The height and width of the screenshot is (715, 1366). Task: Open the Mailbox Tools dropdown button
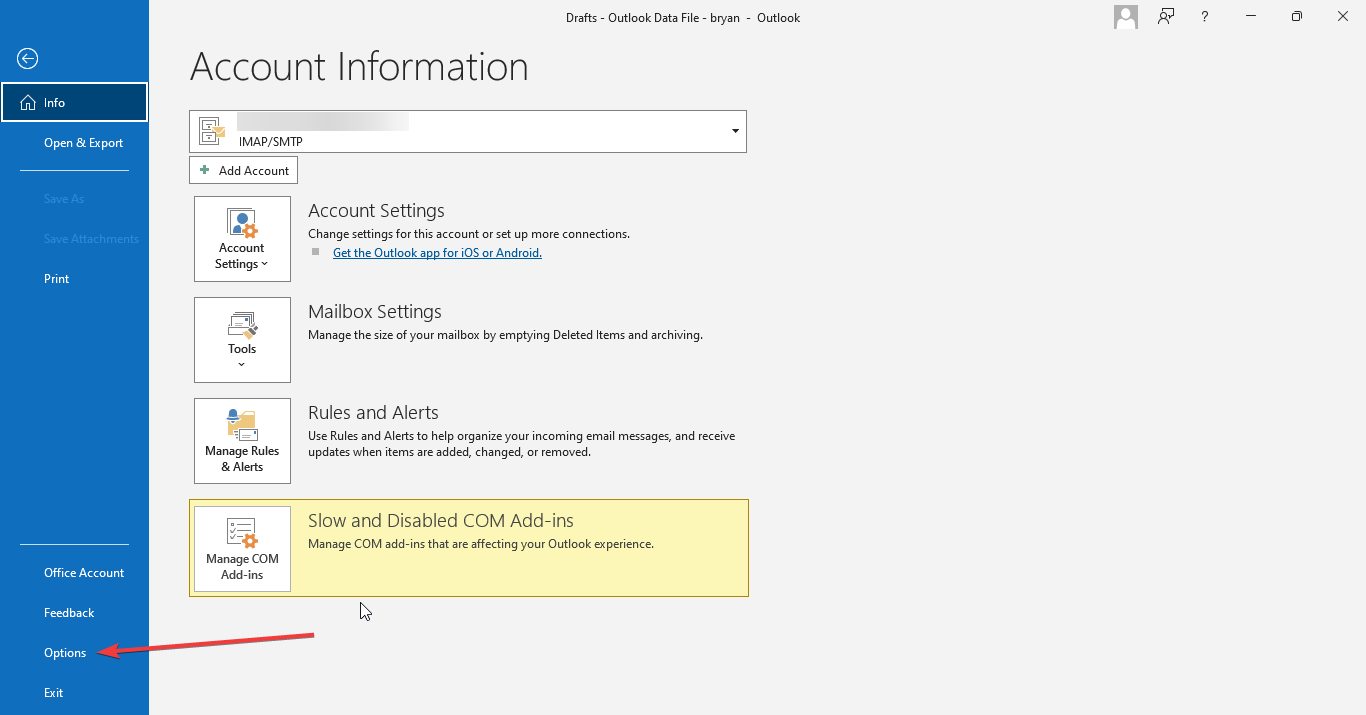pos(242,340)
